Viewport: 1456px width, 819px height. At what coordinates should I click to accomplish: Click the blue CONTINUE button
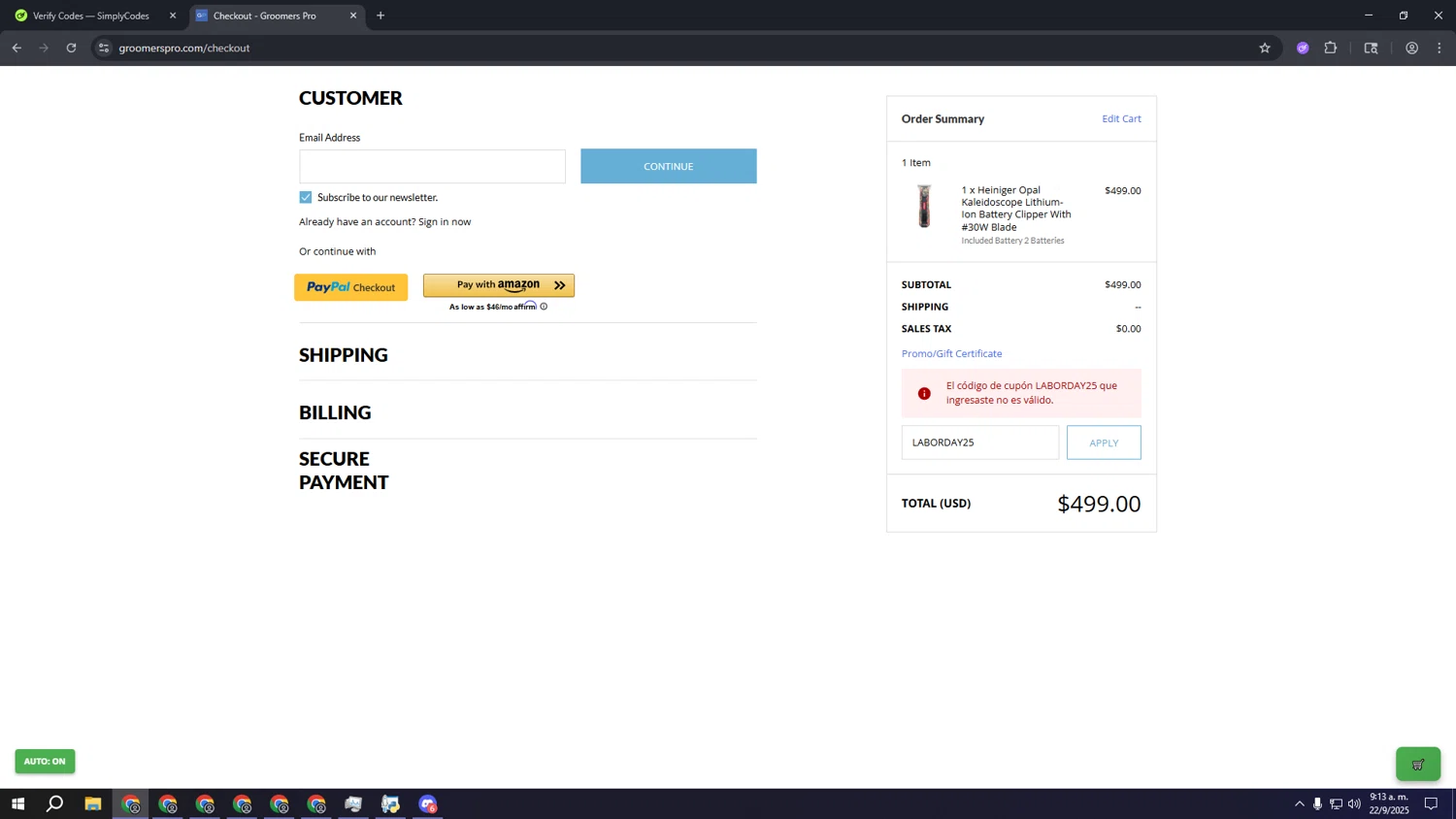(669, 166)
